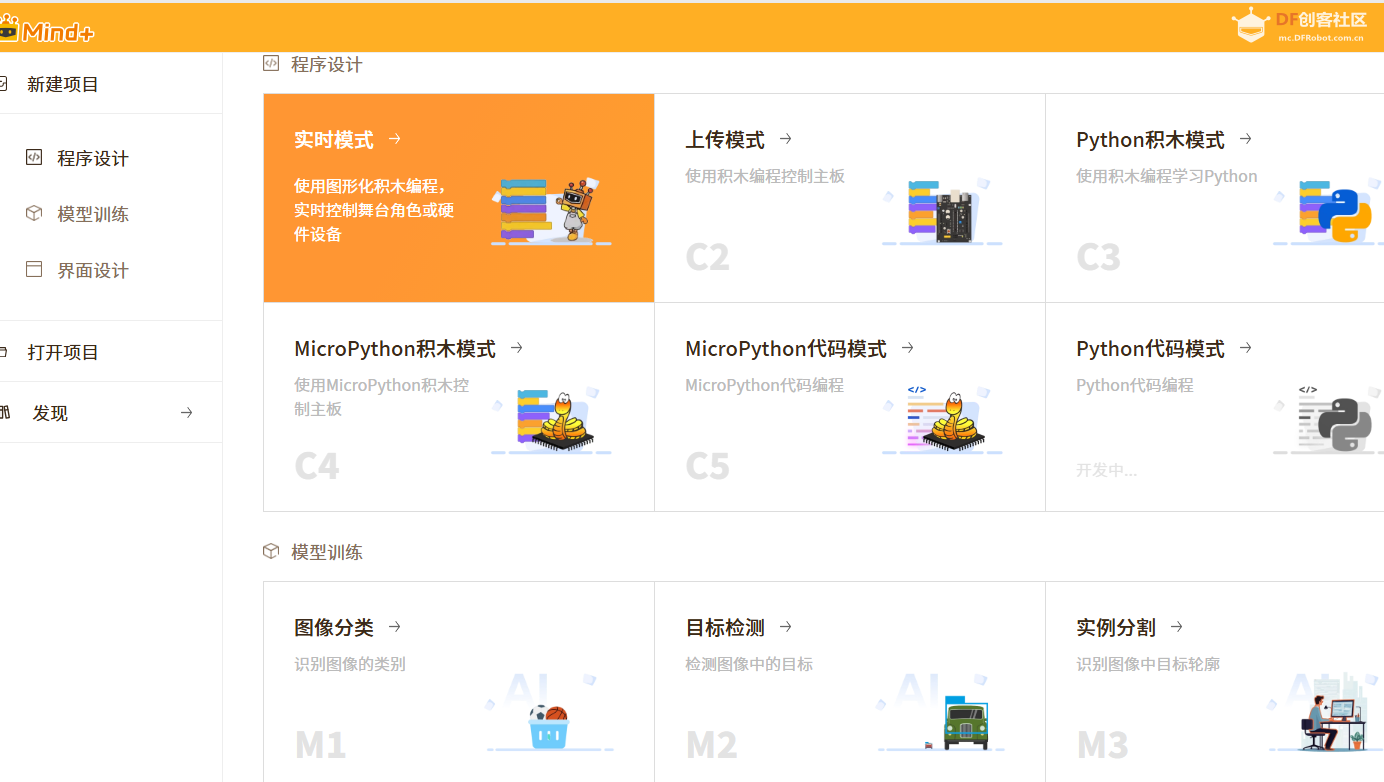The image size is (1384, 782).
Task: Click the Python logo in Python积木模式 card
Action: (1345, 215)
